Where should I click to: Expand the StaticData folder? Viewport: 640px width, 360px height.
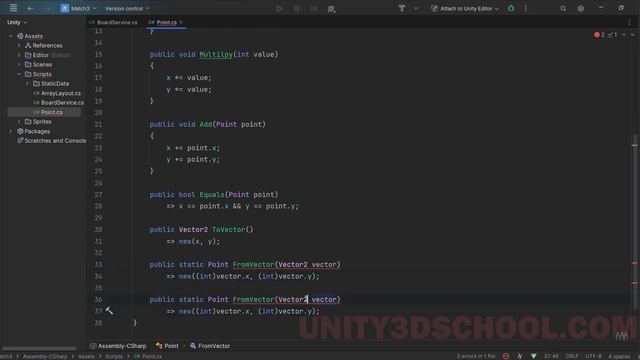27,84
